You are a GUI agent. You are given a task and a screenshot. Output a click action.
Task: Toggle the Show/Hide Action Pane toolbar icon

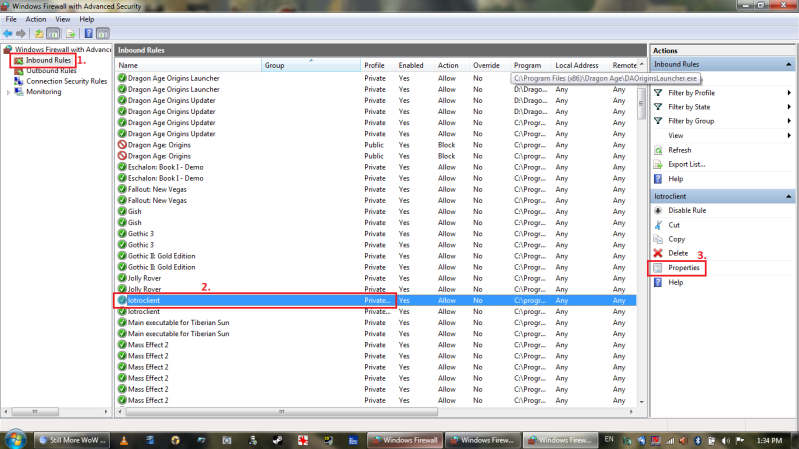pyautogui.click(x=102, y=34)
